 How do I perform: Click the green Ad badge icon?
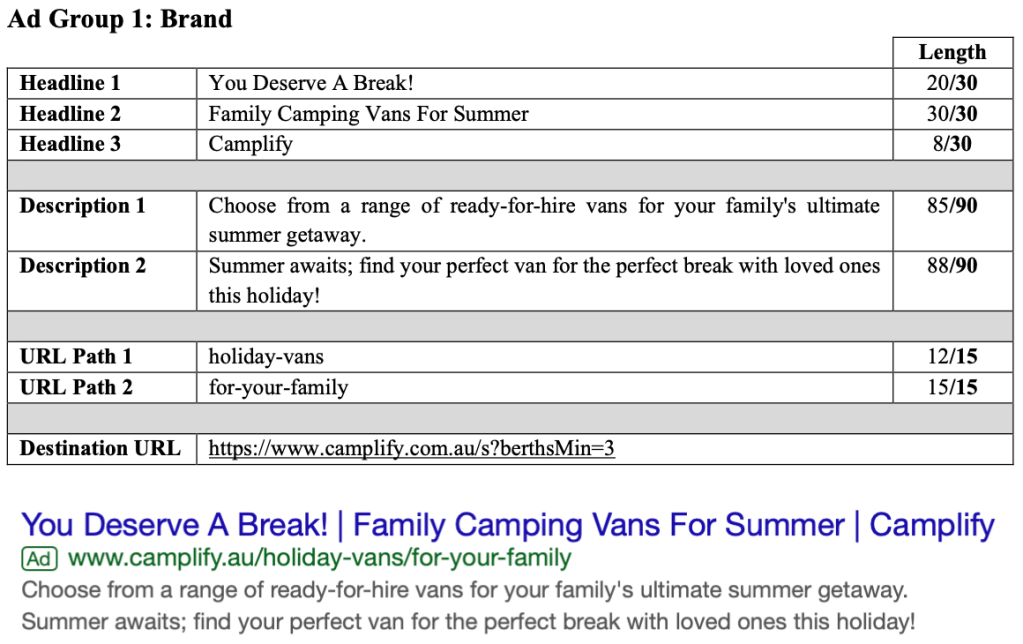pos(40,559)
